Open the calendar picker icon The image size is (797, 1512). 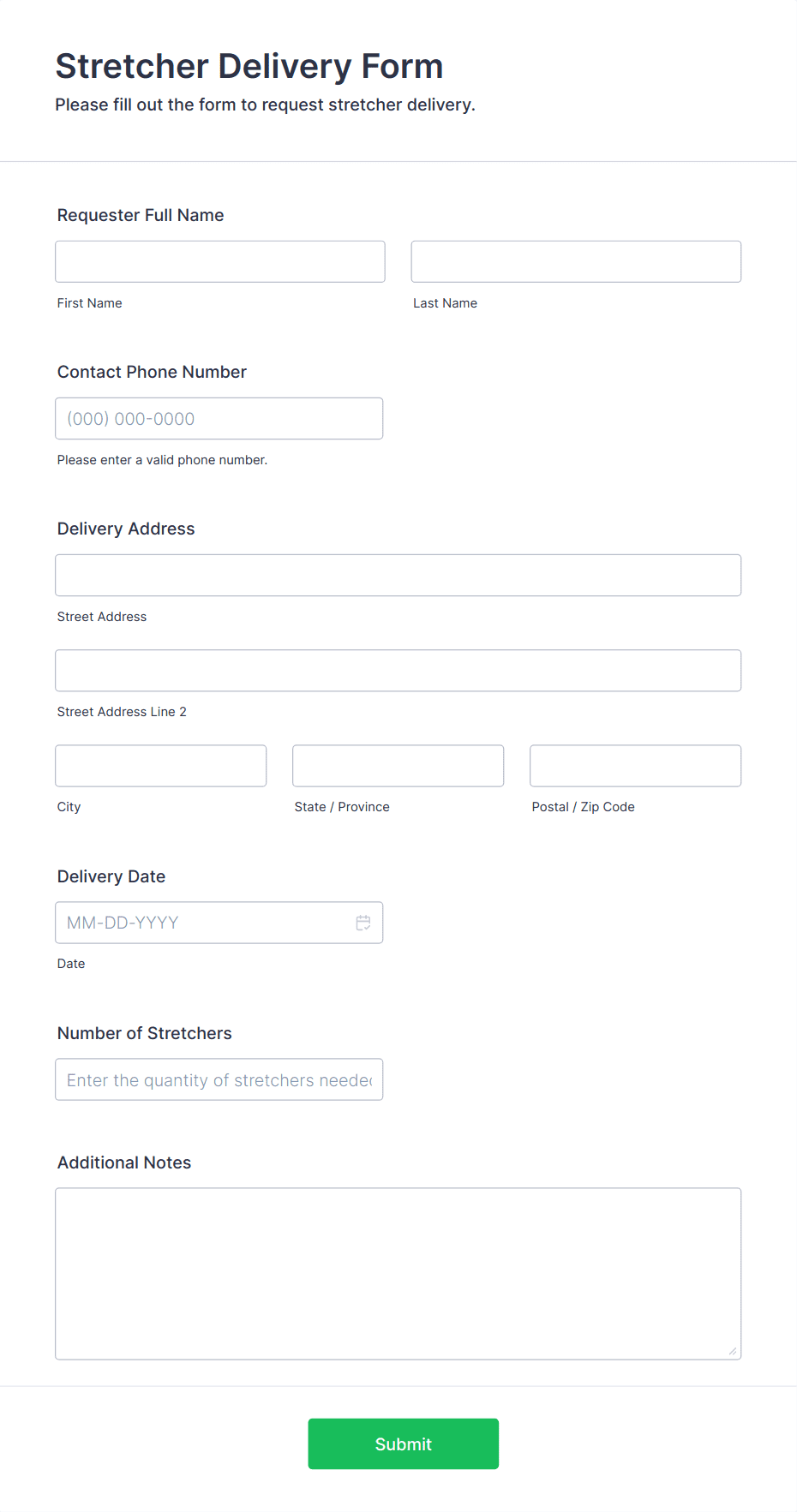(363, 923)
